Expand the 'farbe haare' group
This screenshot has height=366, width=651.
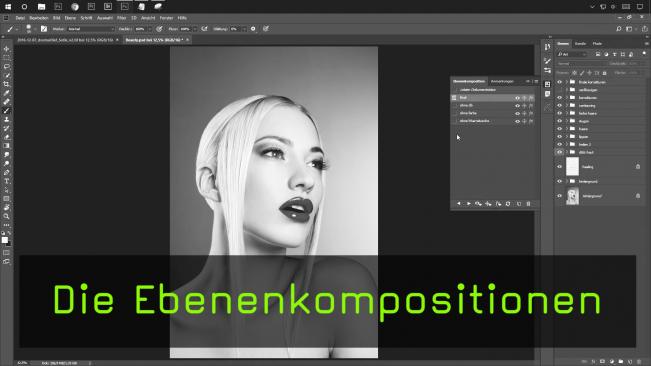pyautogui.click(x=567, y=113)
